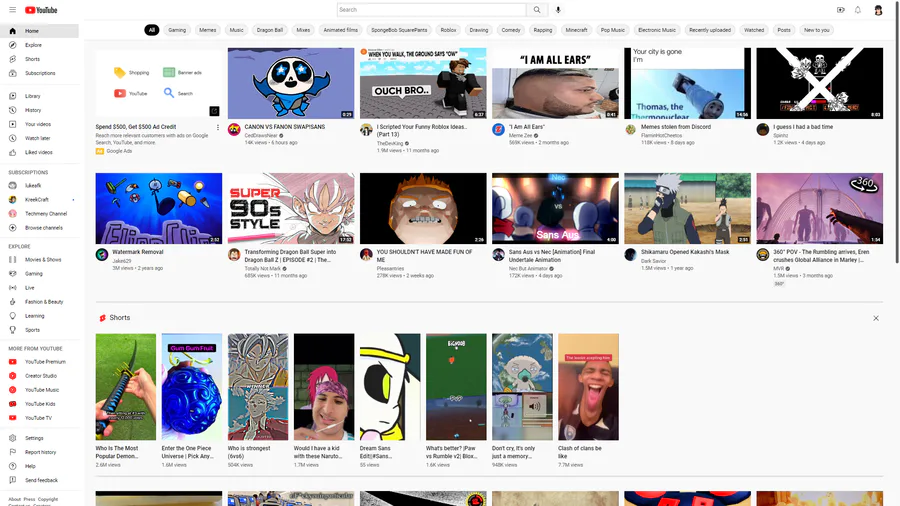Open the Shorts sidebar icon
Image resolution: width=900 pixels, height=506 pixels.
(x=13, y=59)
